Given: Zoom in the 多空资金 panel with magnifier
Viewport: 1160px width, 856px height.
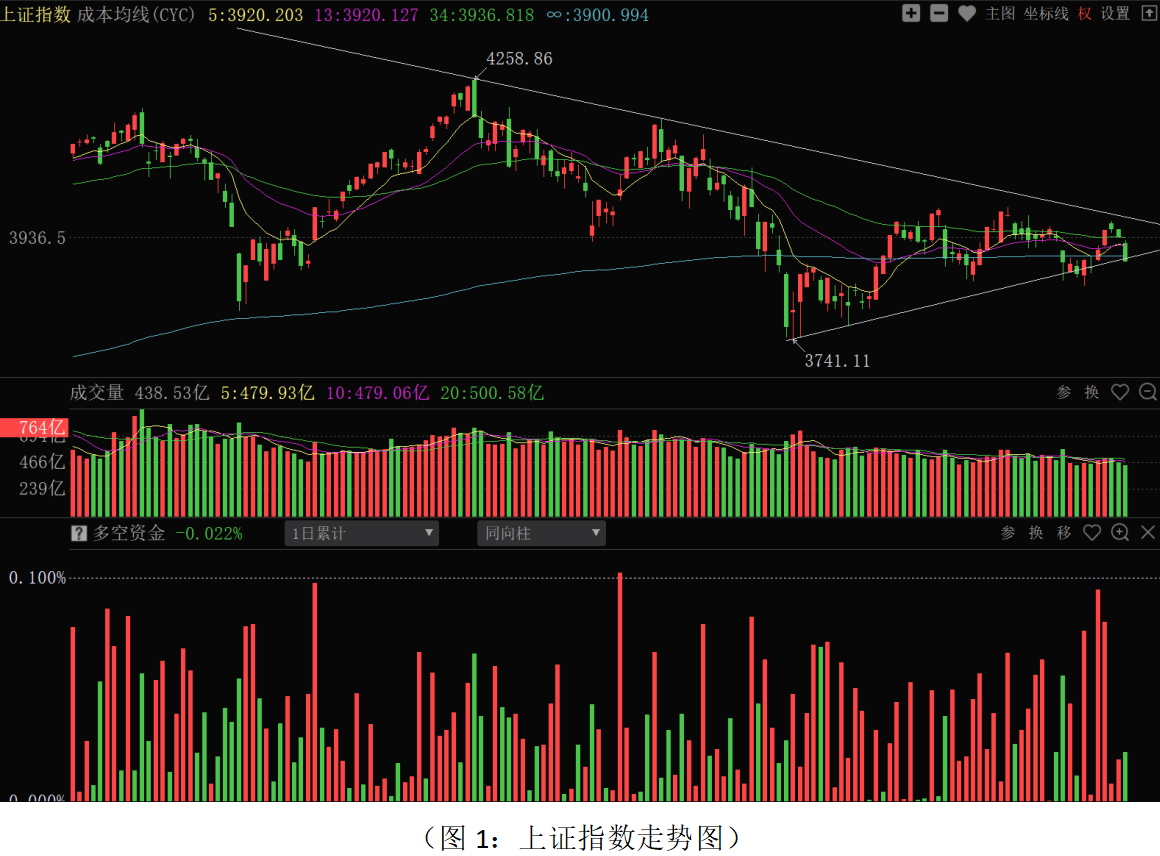Looking at the screenshot, I should click(1120, 533).
